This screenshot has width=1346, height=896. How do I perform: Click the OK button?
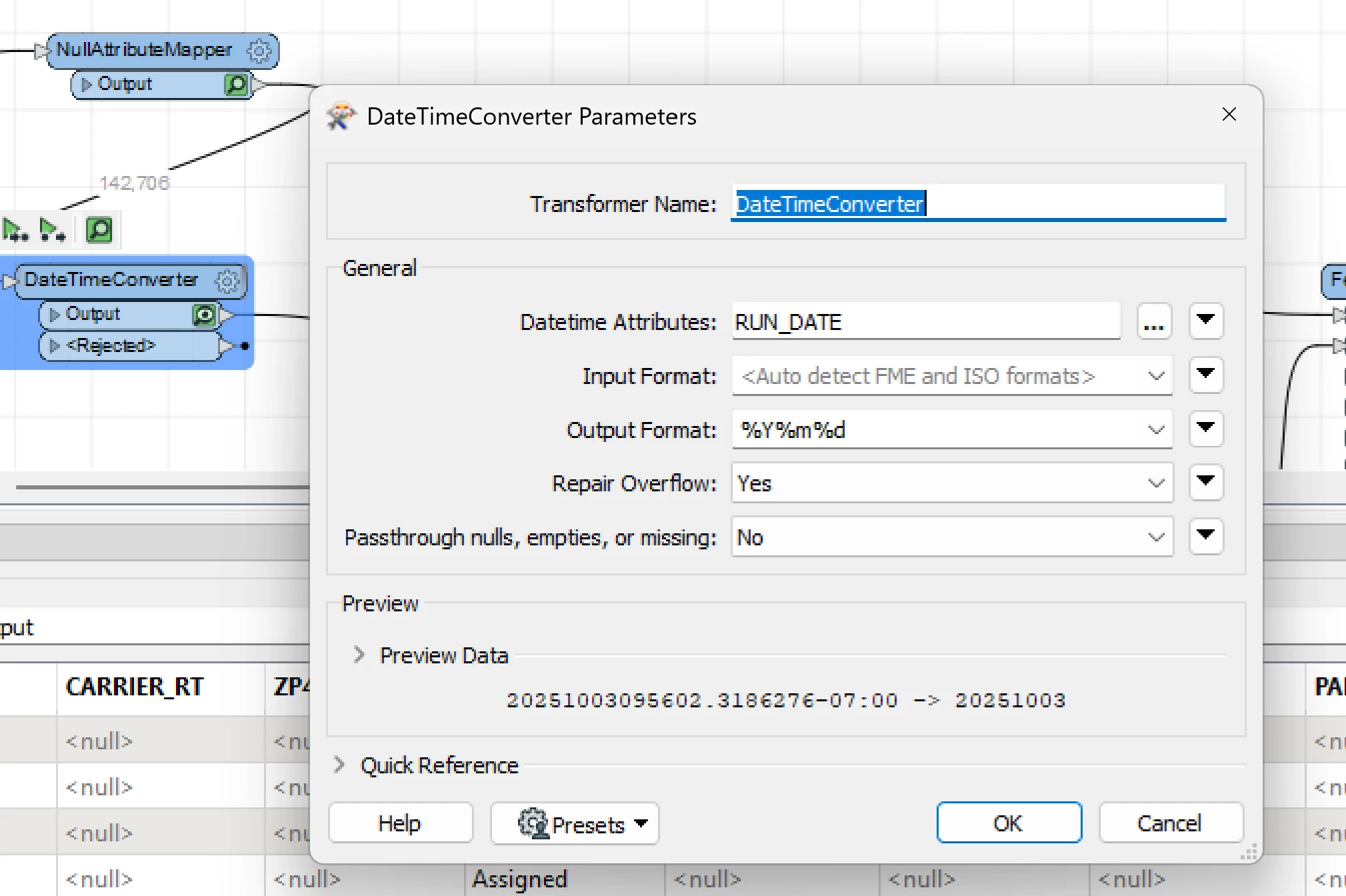coord(1009,823)
